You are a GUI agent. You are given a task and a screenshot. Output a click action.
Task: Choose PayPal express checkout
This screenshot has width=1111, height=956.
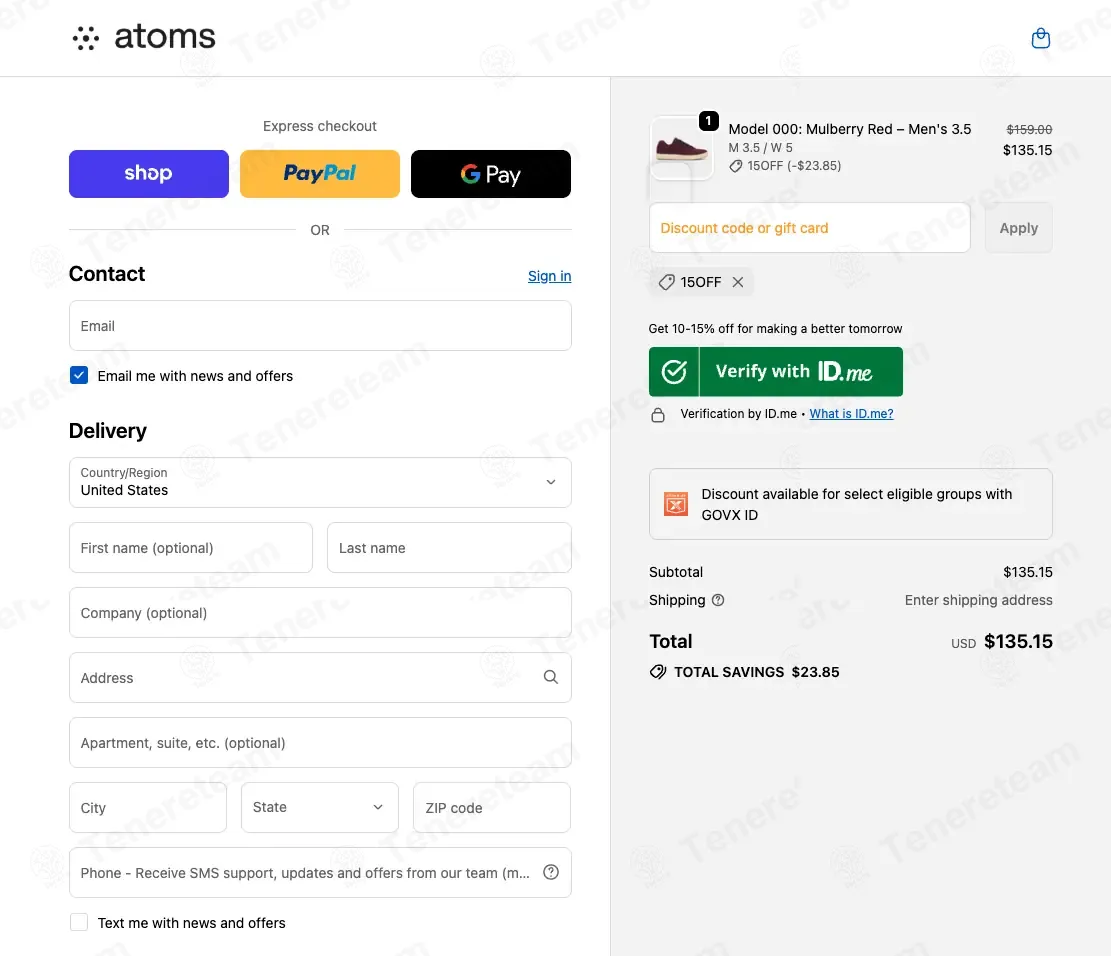tap(320, 174)
